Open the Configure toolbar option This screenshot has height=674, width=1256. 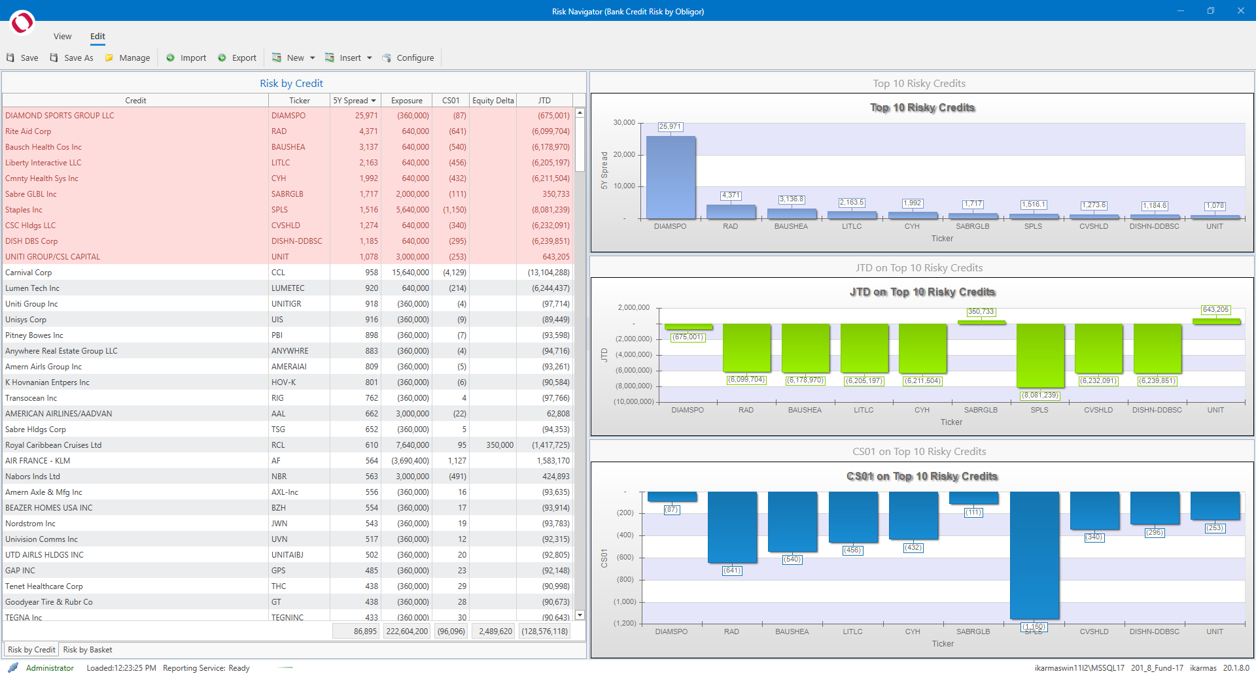coord(408,58)
